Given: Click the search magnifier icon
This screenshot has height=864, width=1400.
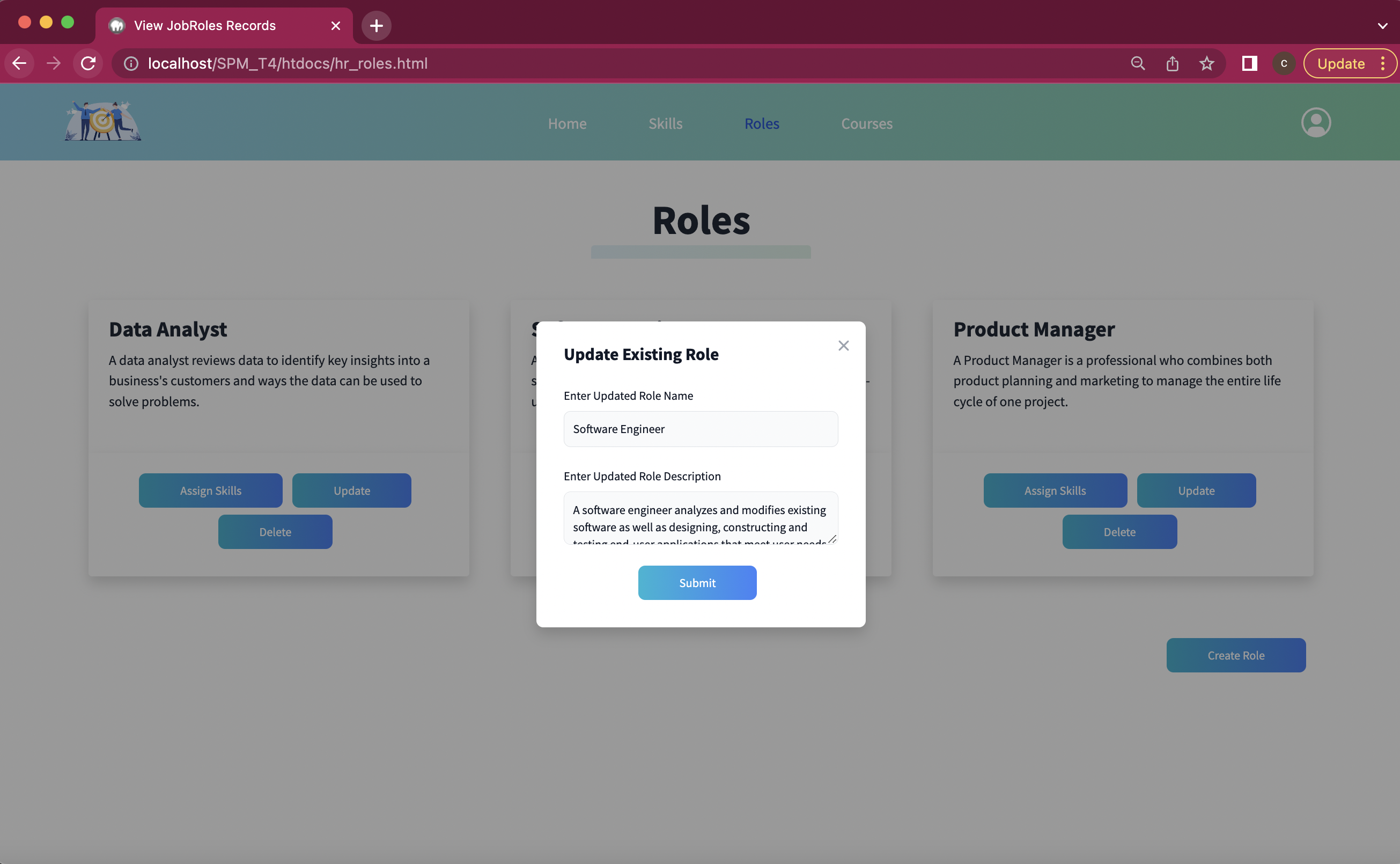Looking at the screenshot, I should (x=1137, y=63).
